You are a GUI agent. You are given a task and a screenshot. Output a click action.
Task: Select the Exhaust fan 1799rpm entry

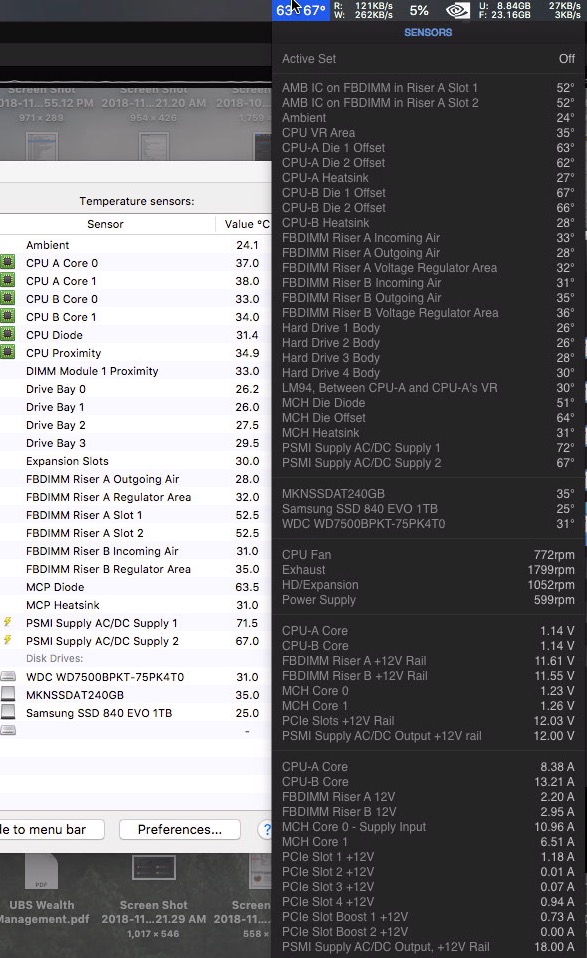(x=428, y=569)
